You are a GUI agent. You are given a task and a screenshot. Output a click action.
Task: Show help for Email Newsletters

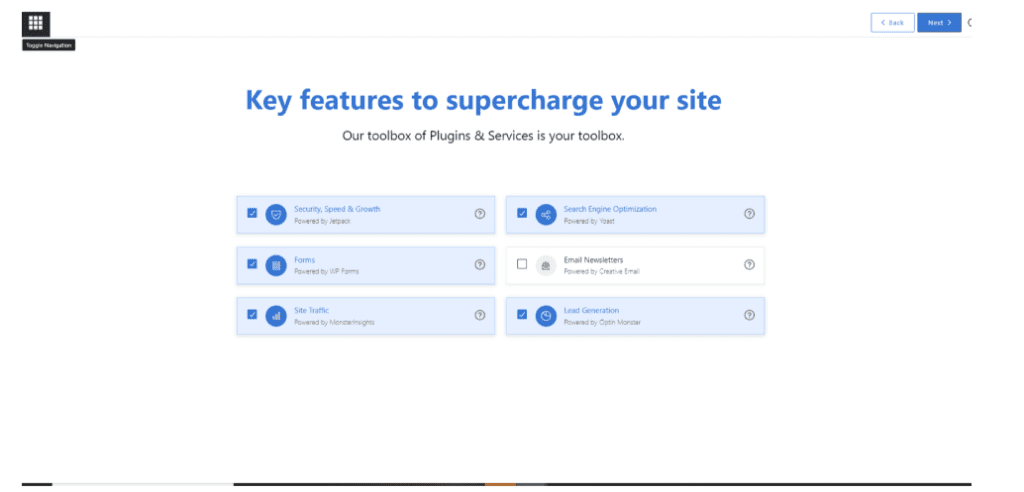[749, 265]
